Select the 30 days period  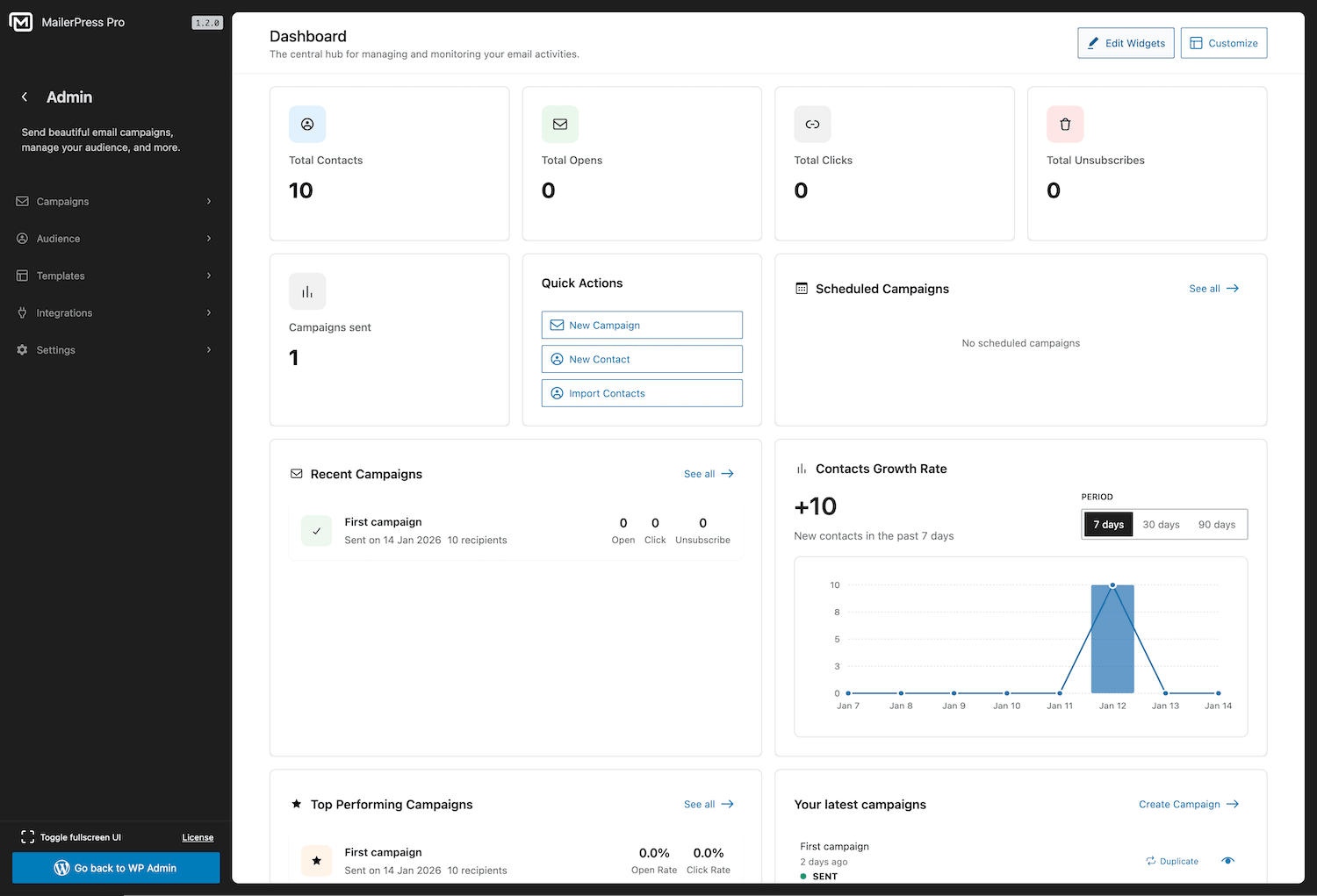[1161, 525]
